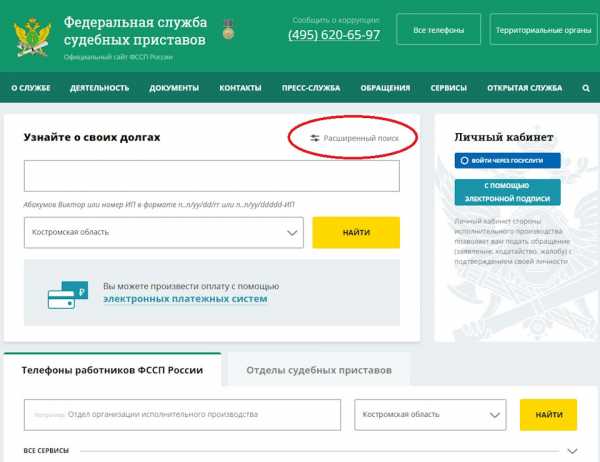The height and width of the screenshot is (462, 600).
Task: Click the department search input field
Action: pos(182,415)
